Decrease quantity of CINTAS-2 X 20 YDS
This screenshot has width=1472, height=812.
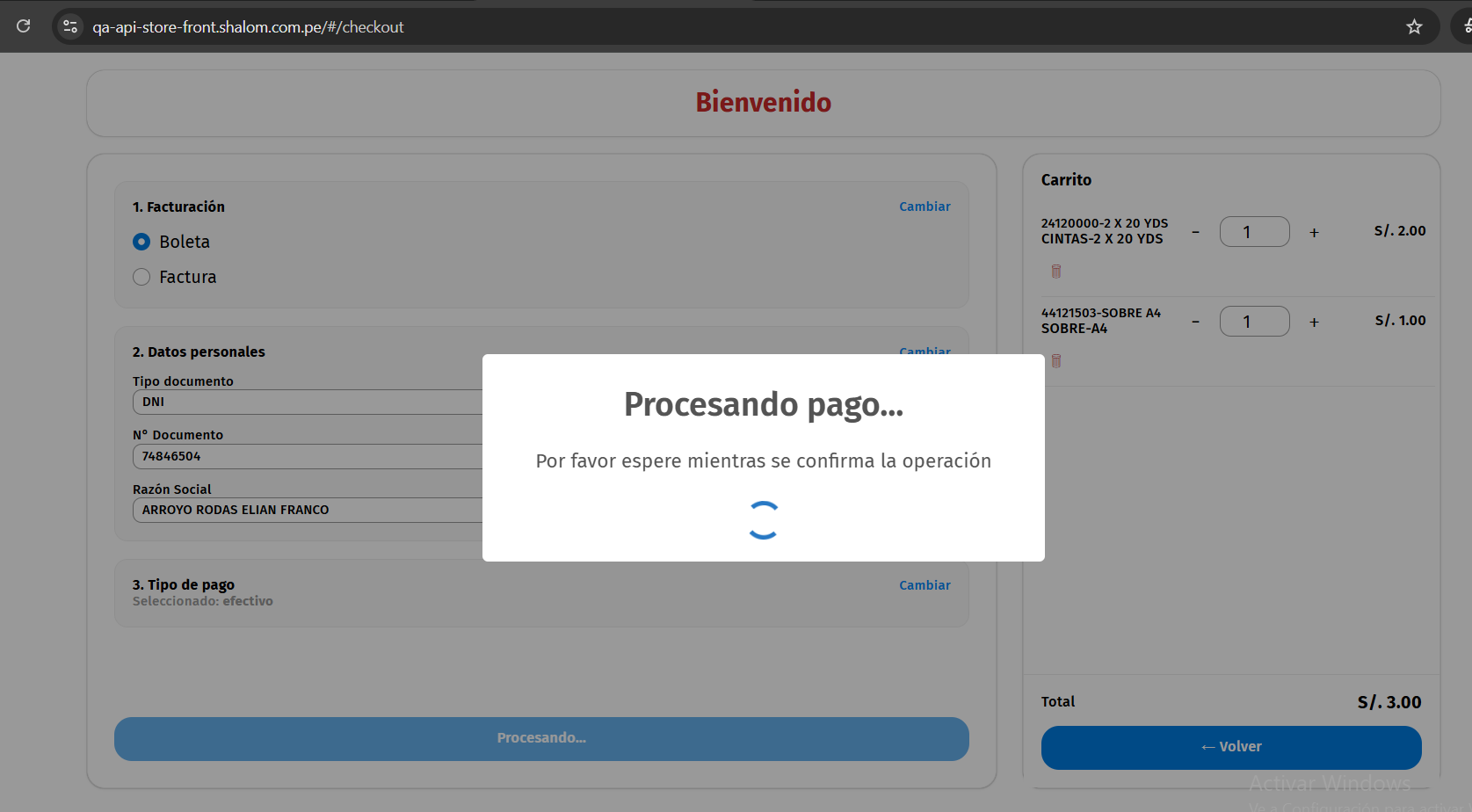click(x=1195, y=233)
